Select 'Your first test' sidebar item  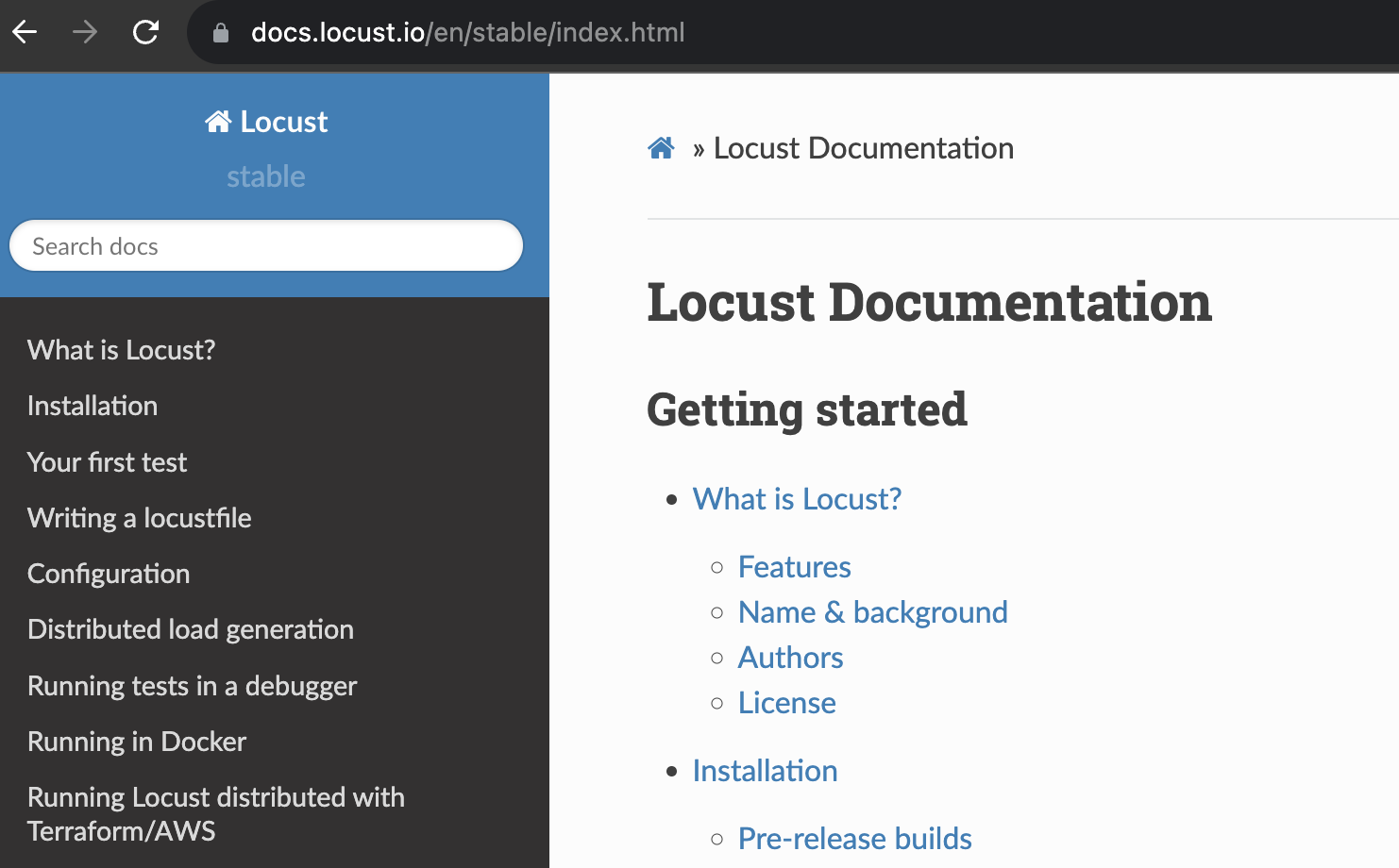pyautogui.click(x=107, y=462)
